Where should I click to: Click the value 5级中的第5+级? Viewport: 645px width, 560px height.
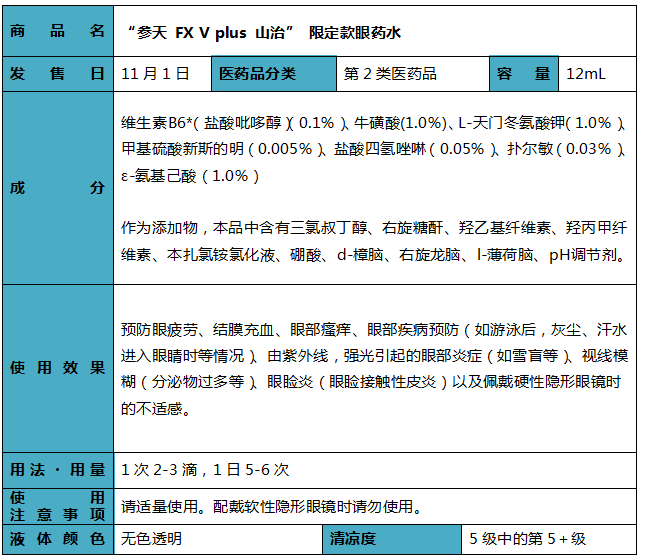pyautogui.click(x=528, y=539)
